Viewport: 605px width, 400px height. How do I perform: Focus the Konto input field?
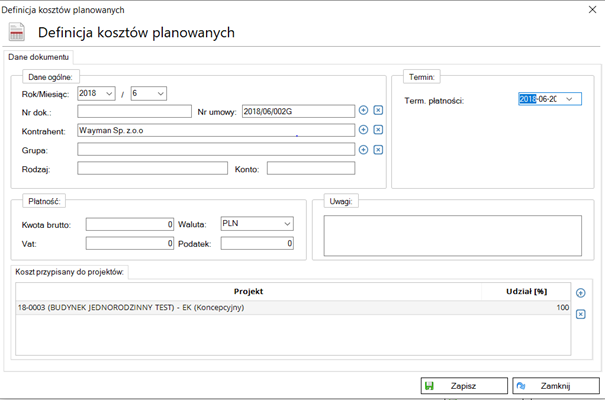[311, 168]
